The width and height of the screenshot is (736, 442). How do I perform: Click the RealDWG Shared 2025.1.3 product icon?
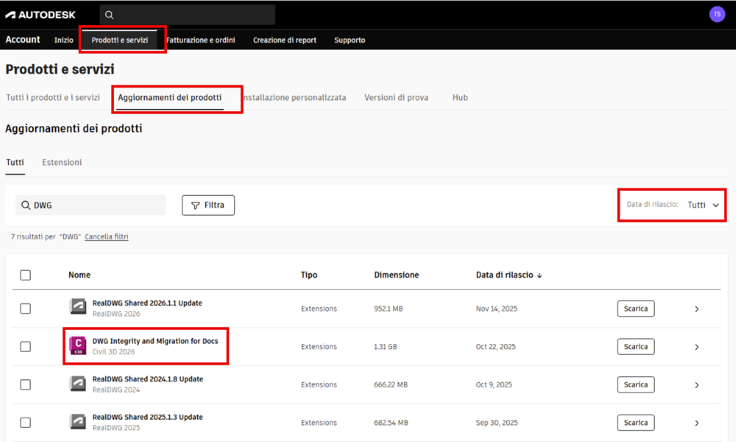pos(78,422)
